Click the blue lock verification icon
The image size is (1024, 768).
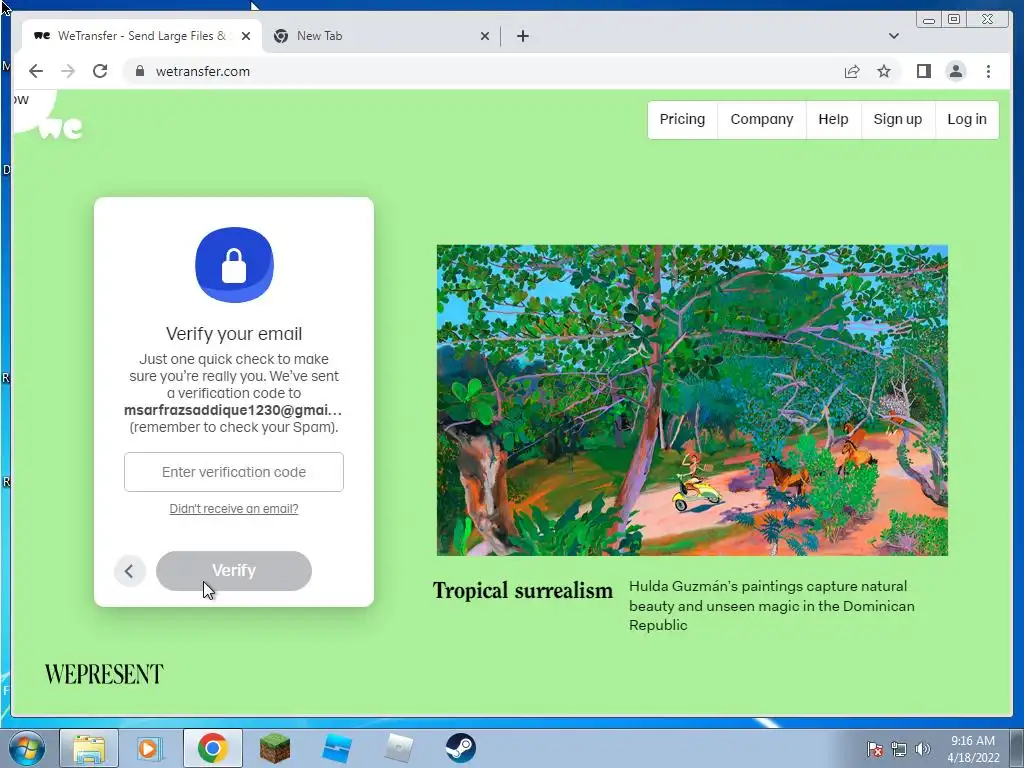[x=234, y=264]
